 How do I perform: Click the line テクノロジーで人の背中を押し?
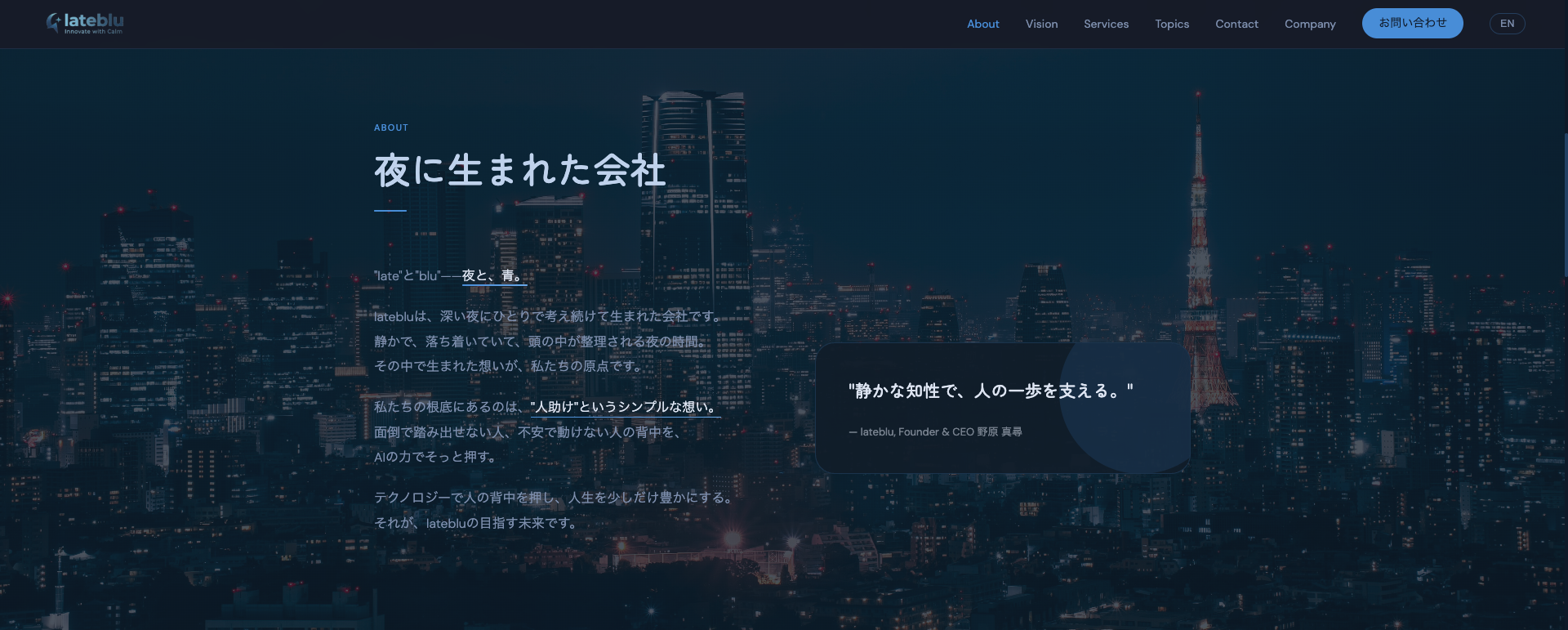[x=555, y=498]
